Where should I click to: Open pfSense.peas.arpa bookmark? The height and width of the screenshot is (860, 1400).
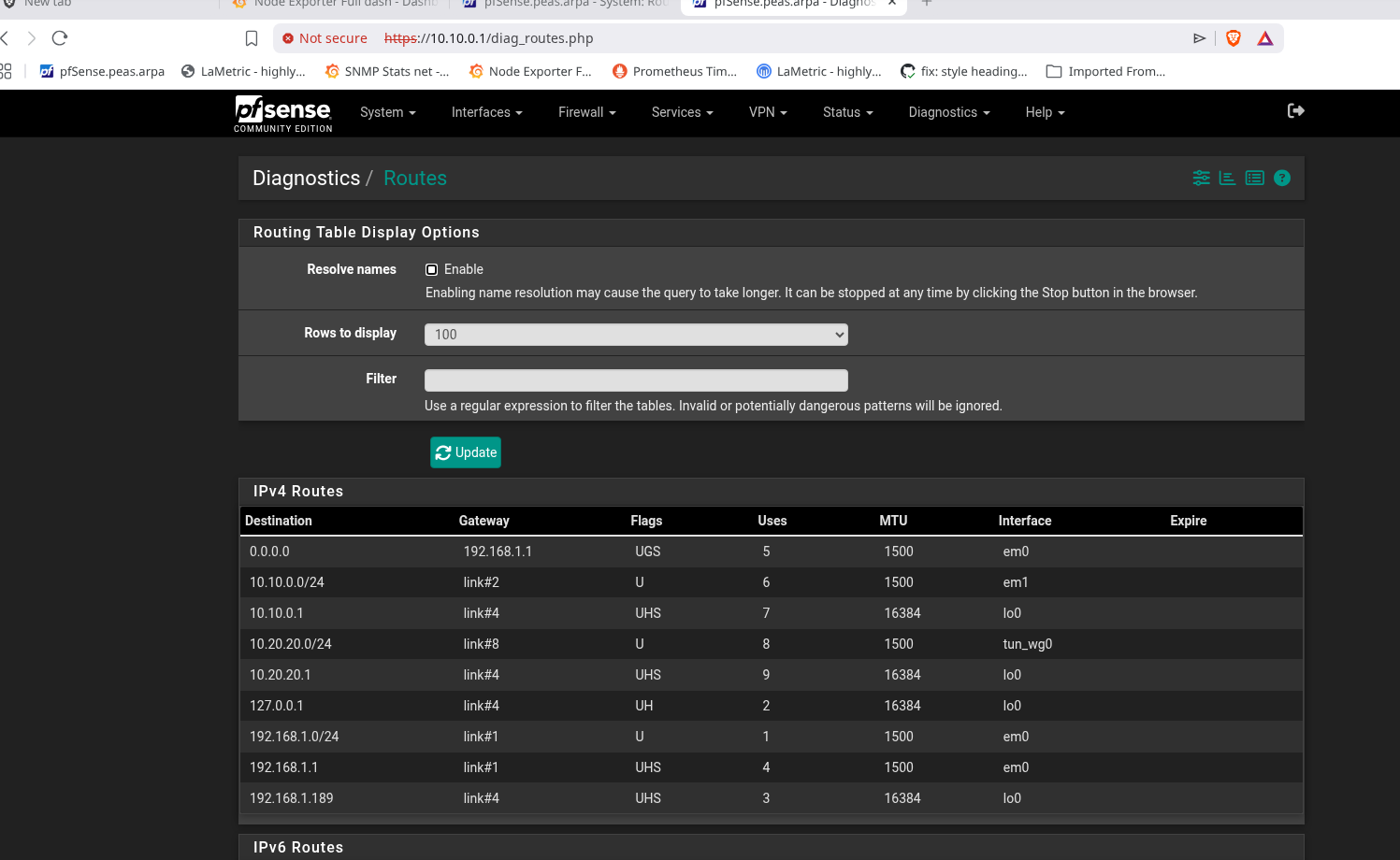pos(102,71)
